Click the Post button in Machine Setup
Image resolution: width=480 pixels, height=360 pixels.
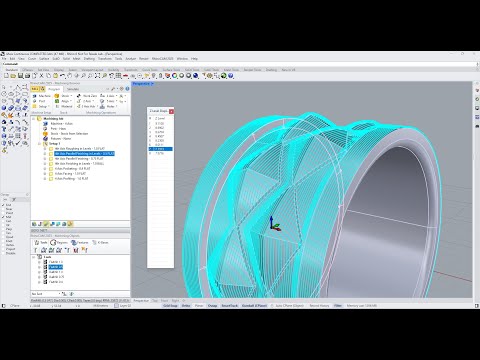[x=39, y=101]
